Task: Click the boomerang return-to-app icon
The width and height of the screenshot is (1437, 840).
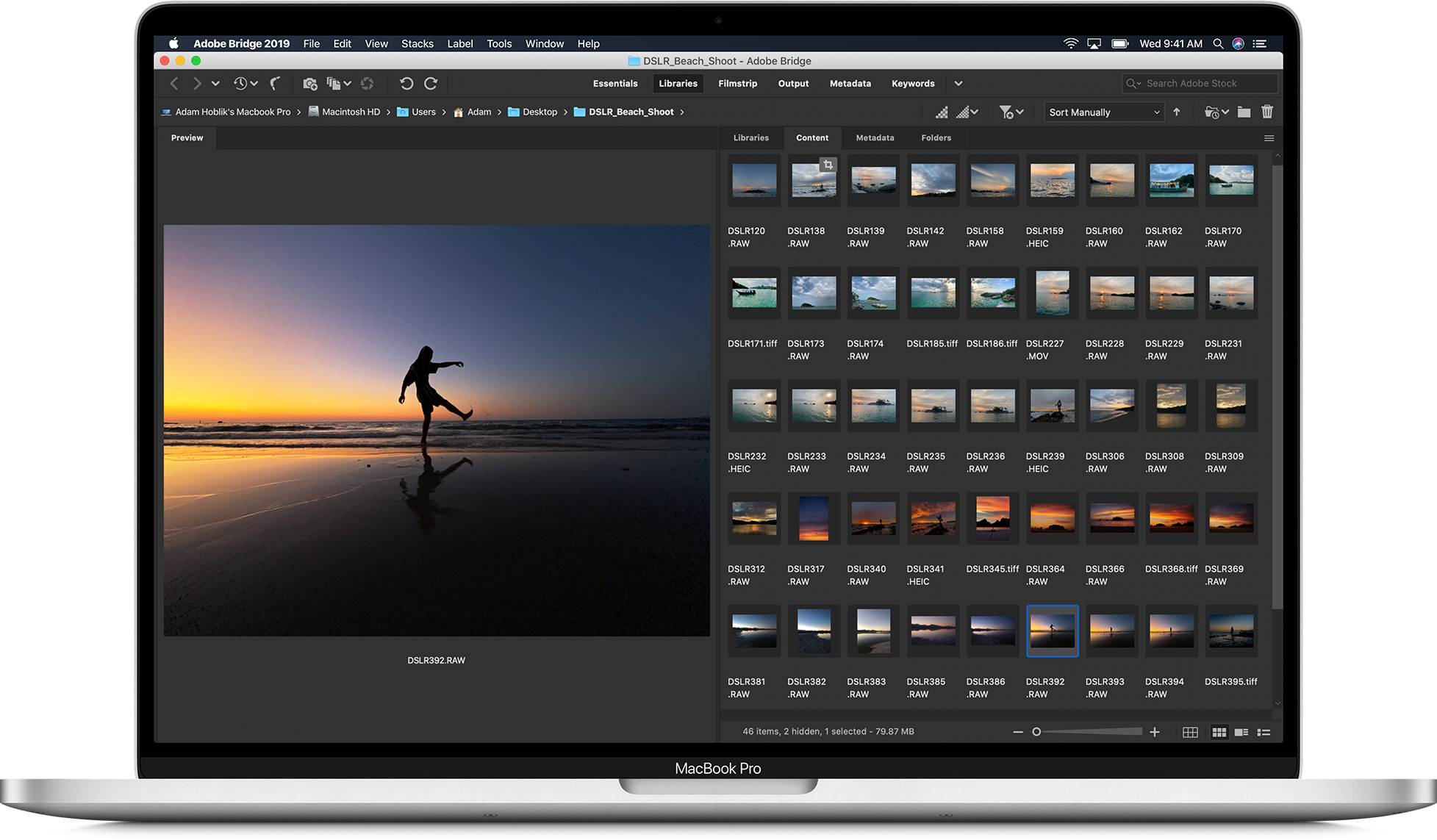Action: 276,84
